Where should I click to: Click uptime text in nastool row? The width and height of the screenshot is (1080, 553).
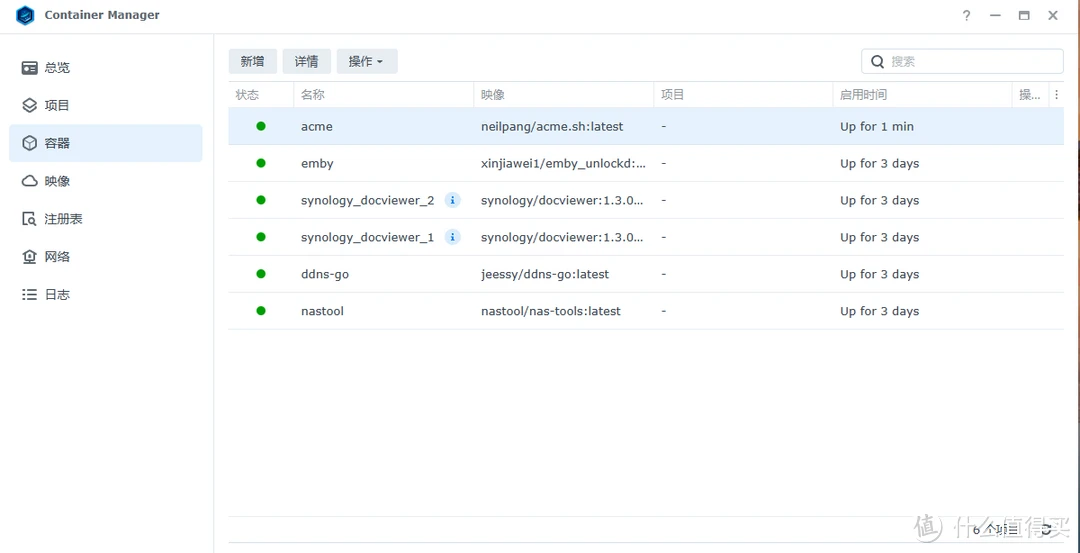click(880, 311)
